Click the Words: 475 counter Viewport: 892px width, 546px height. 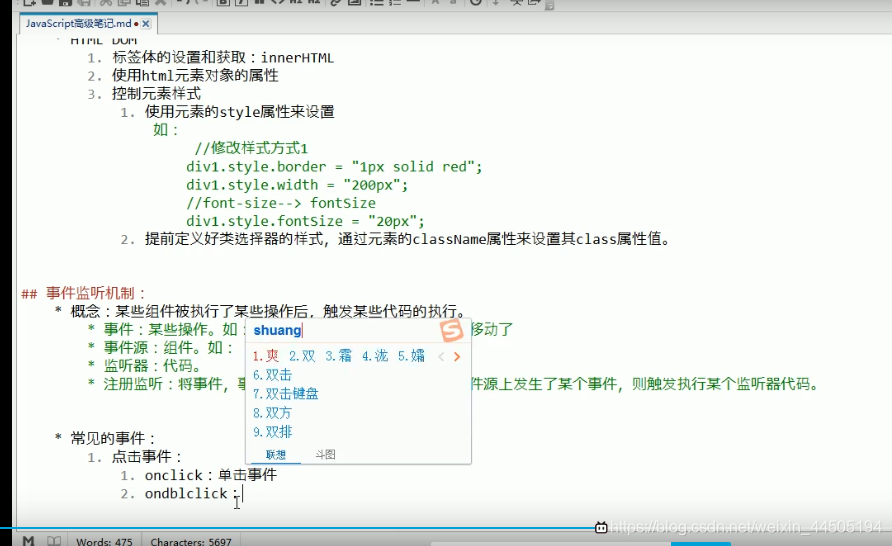click(x=104, y=541)
